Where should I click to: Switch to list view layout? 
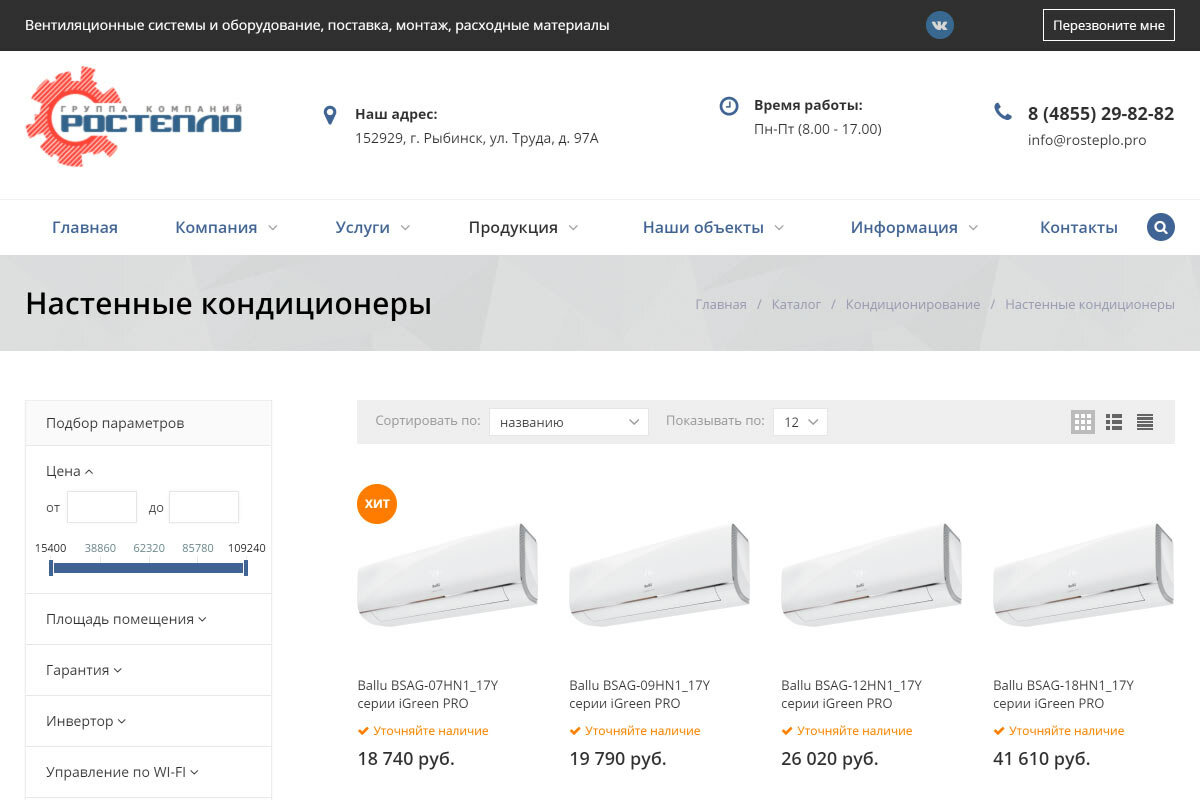click(x=1114, y=422)
